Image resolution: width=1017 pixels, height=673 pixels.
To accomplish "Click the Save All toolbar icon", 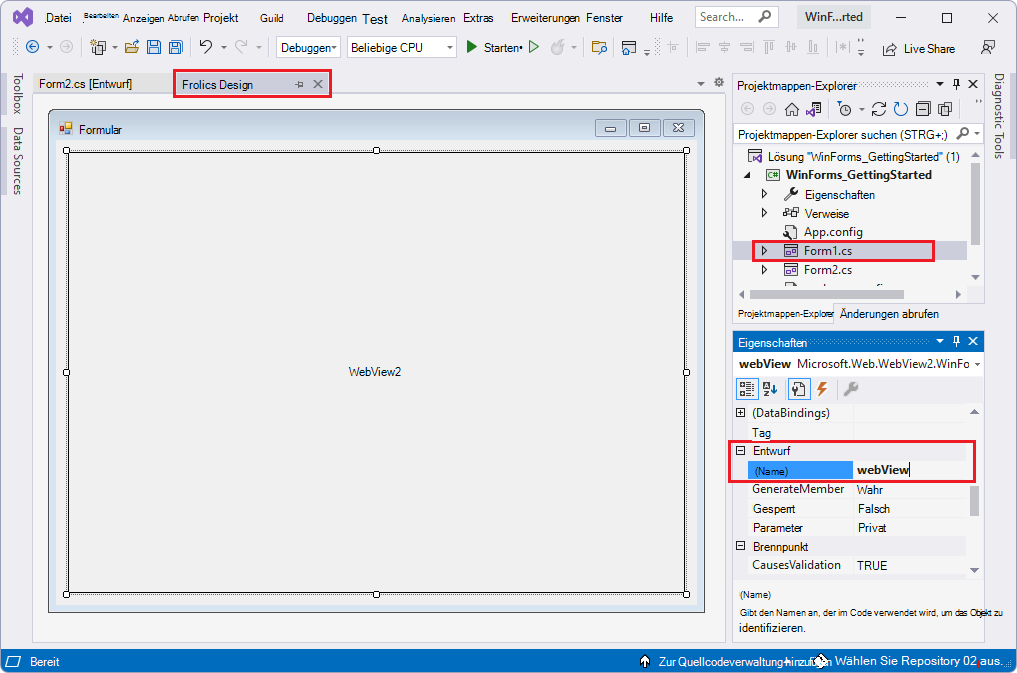I will point(174,48).
